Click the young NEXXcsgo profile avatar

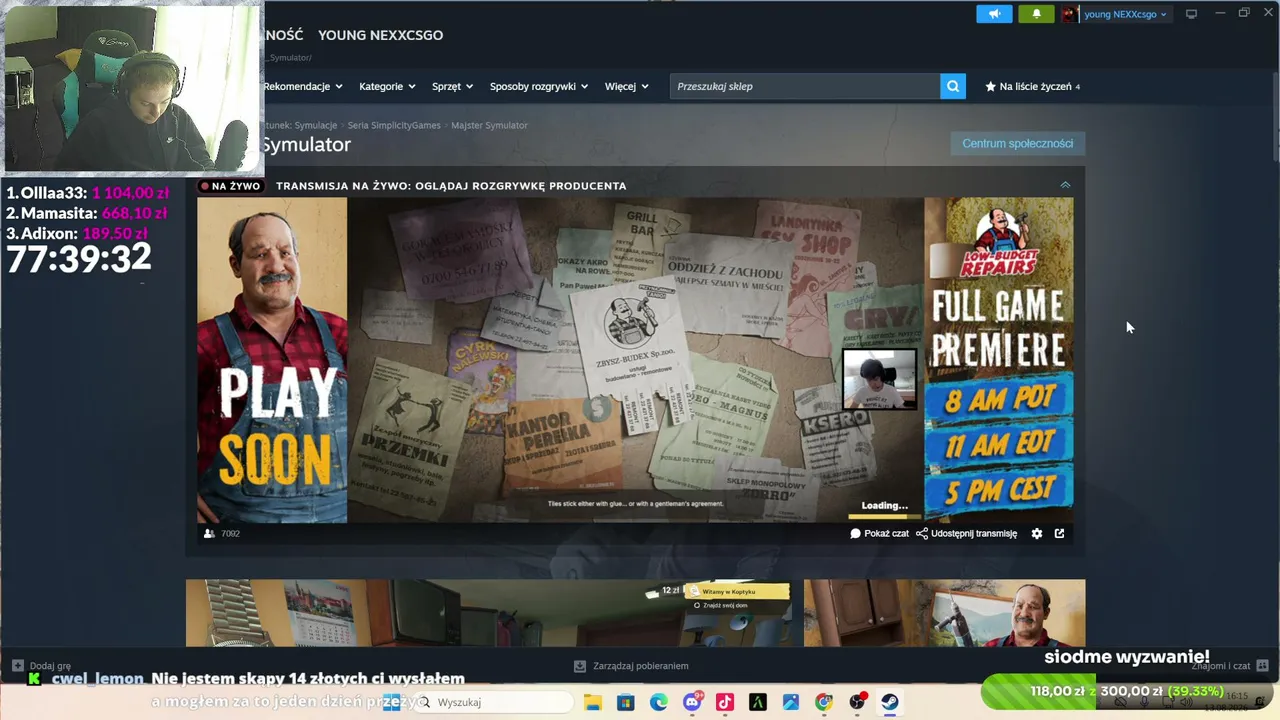(x=1070, y=14)
